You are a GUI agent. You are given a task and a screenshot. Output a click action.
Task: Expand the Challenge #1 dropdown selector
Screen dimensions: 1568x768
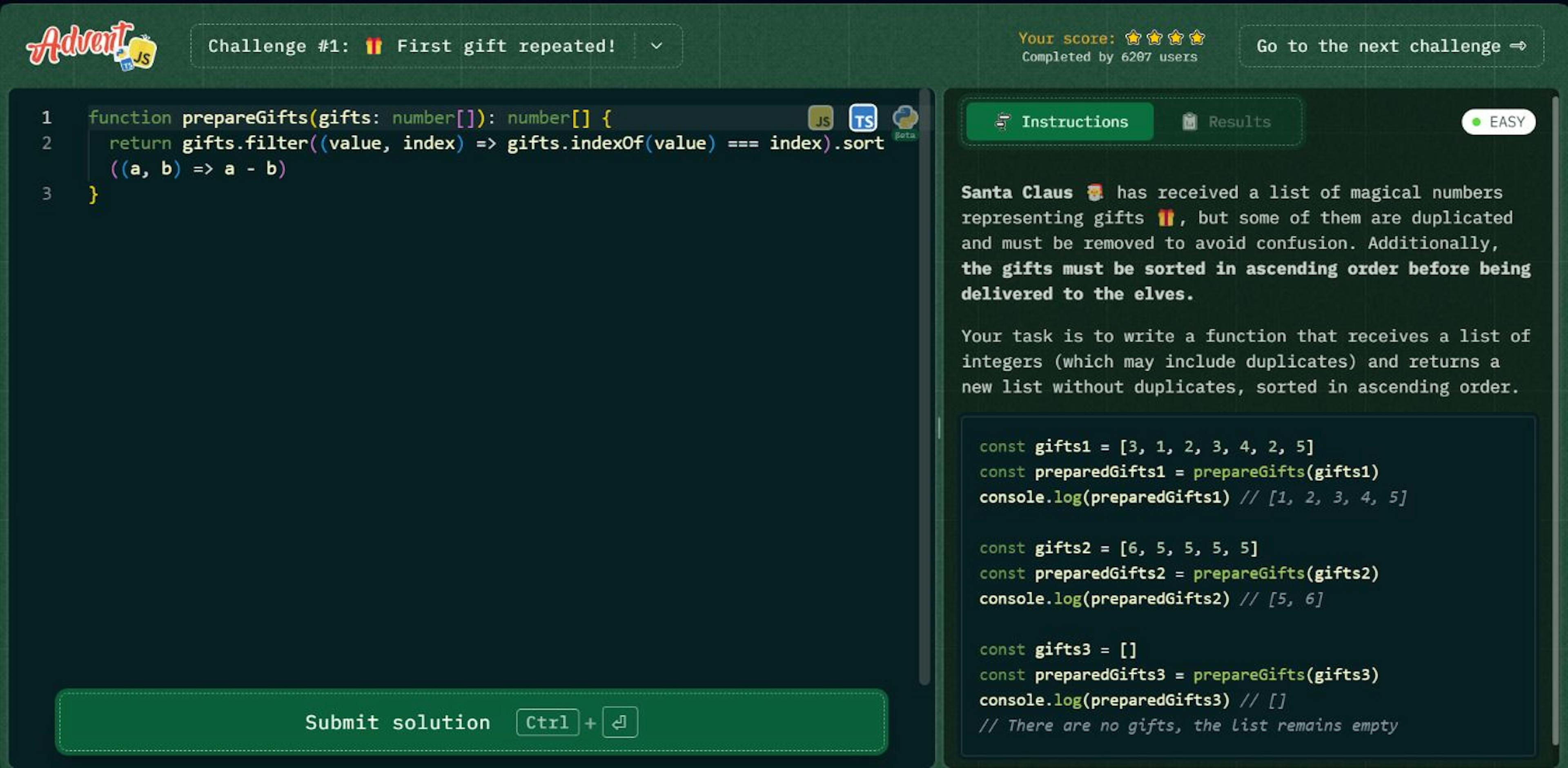[657, 46]
